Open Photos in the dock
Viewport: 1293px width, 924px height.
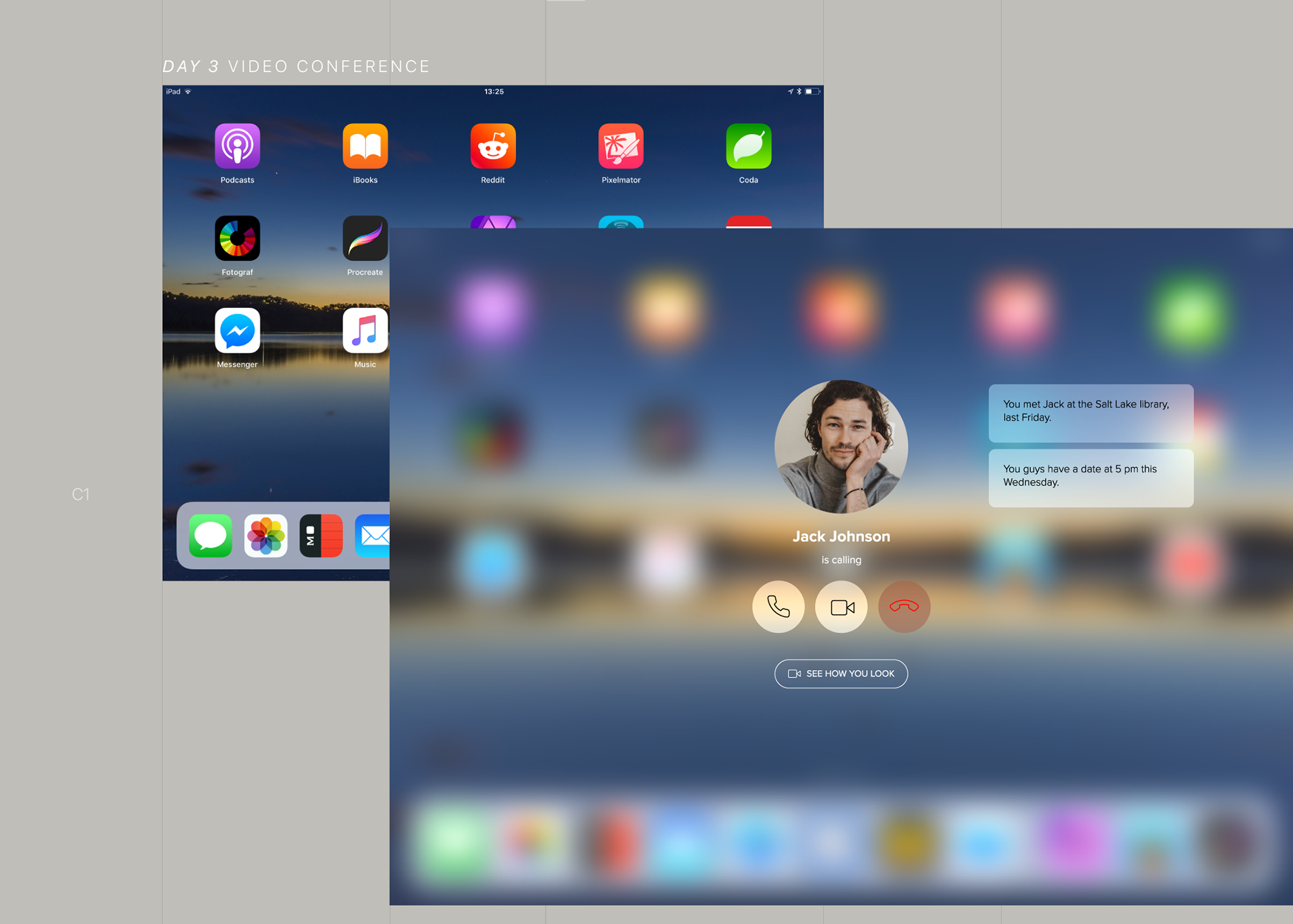[266, 536]
